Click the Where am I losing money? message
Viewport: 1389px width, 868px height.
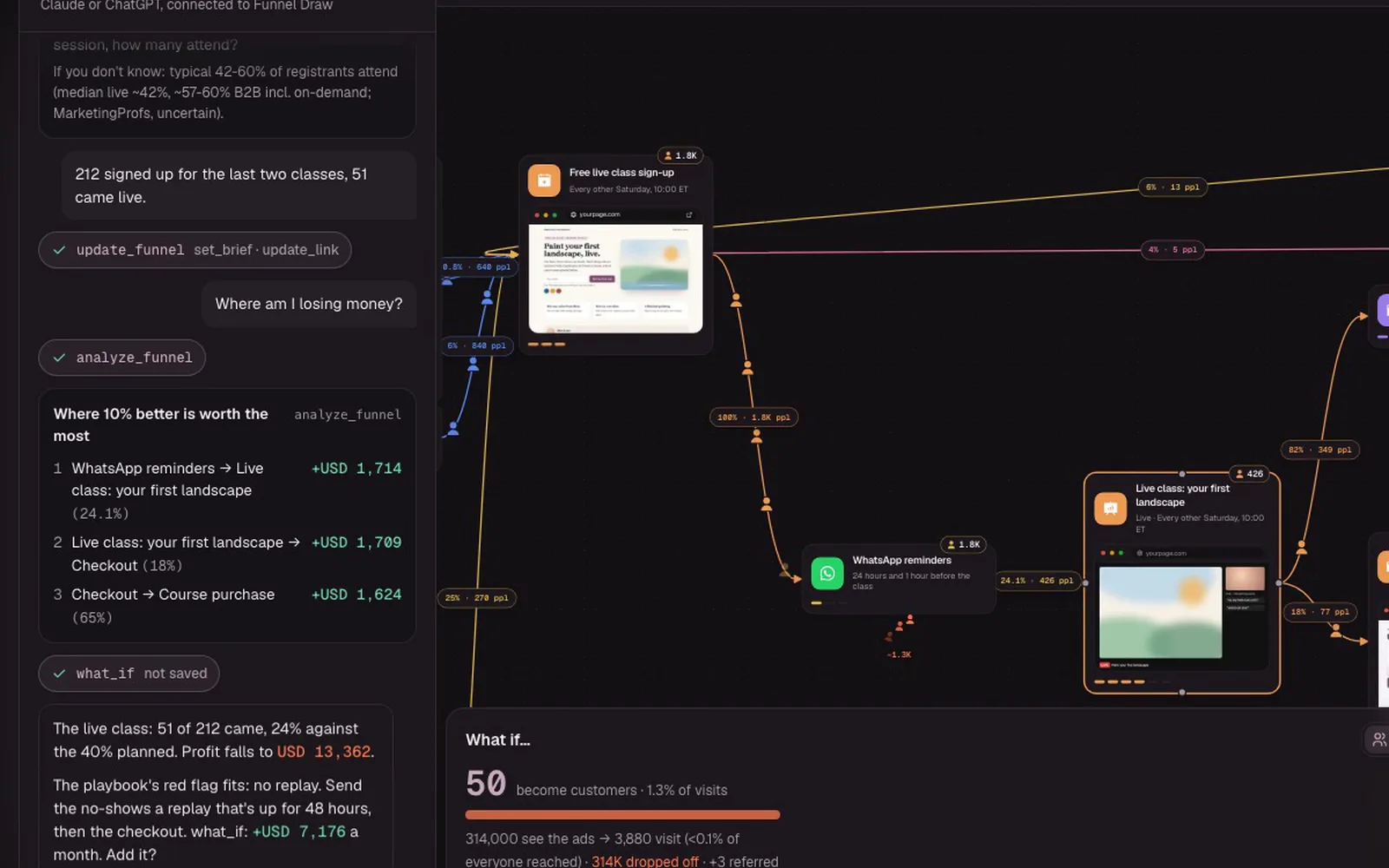point(309,304)
